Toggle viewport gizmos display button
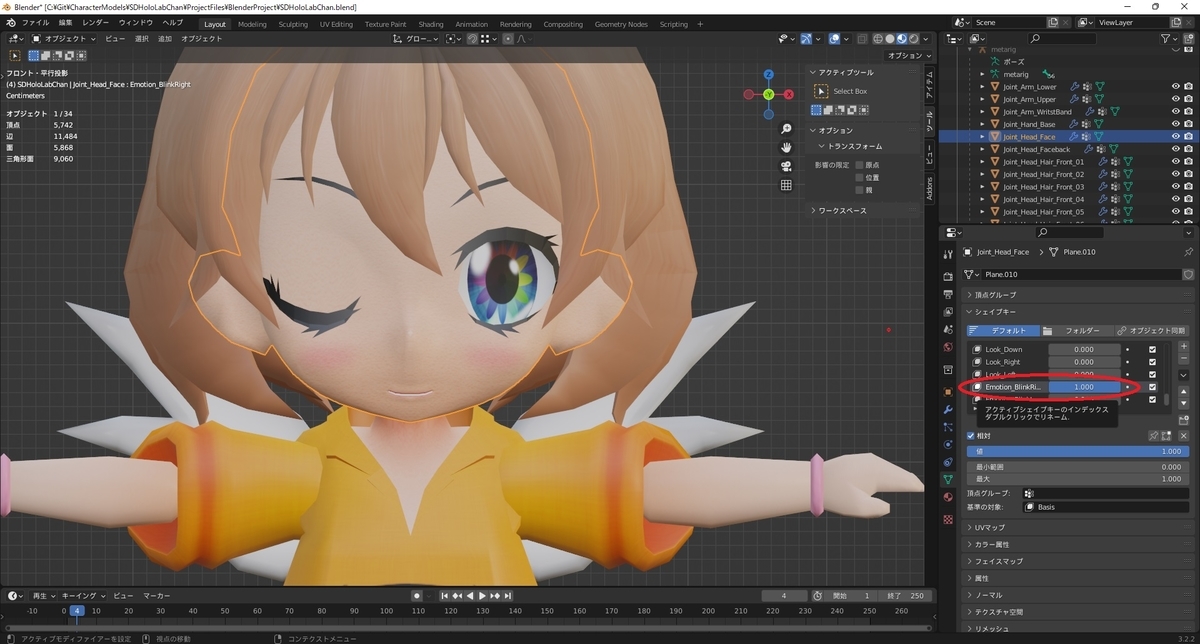1200x644 pixels. (x=808, y=39)
